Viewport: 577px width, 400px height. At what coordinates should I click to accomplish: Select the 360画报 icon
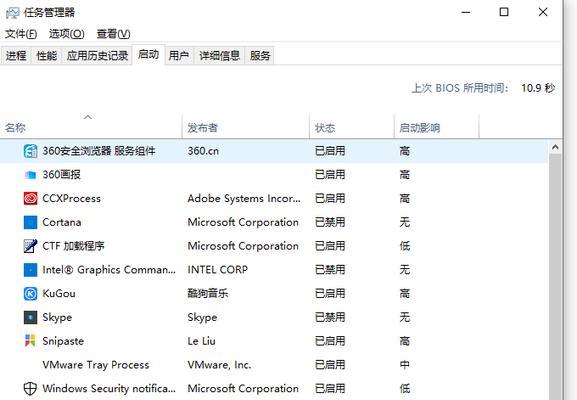30,175
